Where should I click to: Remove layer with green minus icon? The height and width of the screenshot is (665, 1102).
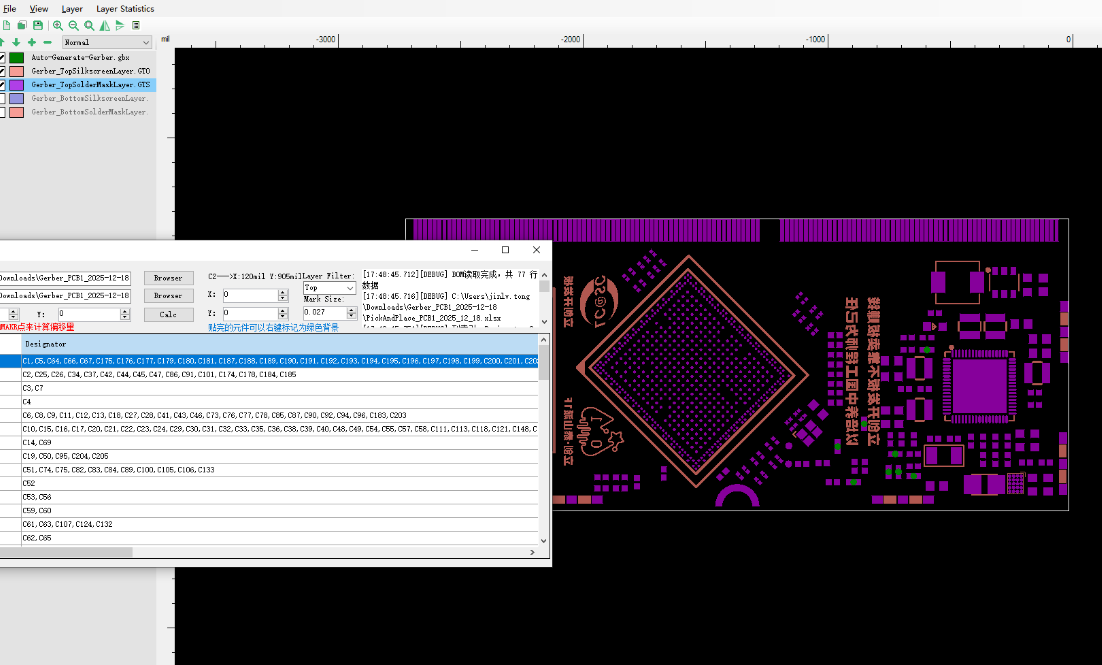[x=47, y=42]
